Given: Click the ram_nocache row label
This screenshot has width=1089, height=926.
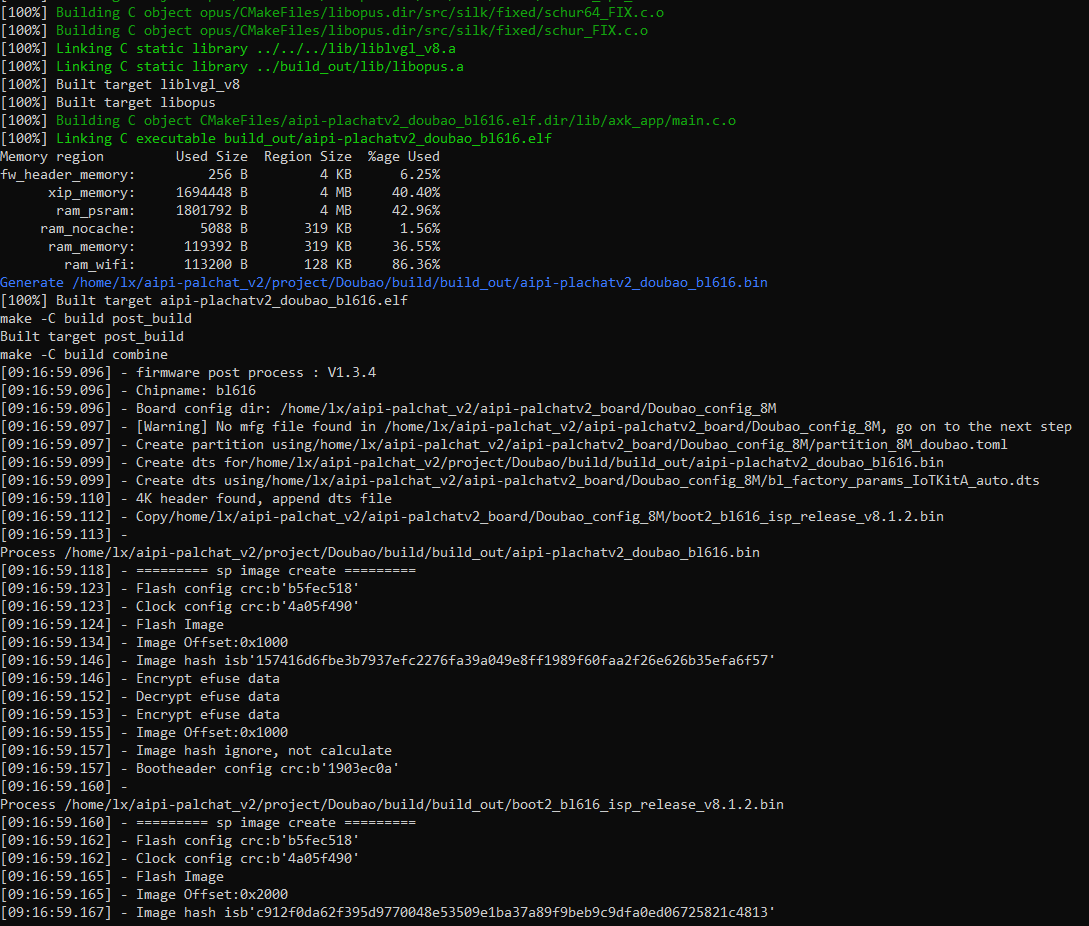Looking at the screenshot, I should point(88,229).
